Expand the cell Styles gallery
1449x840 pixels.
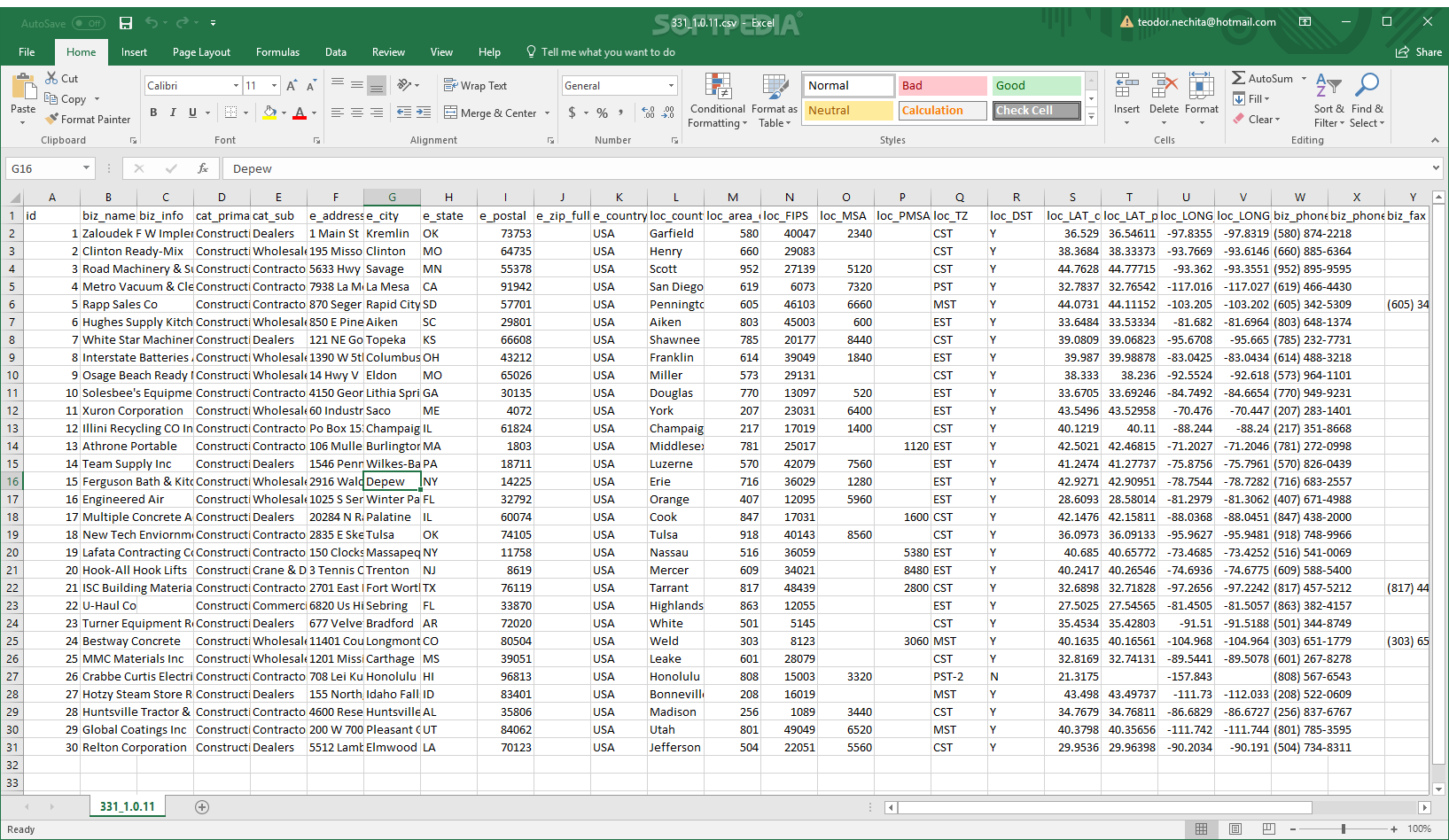[x=1092, y=117]
